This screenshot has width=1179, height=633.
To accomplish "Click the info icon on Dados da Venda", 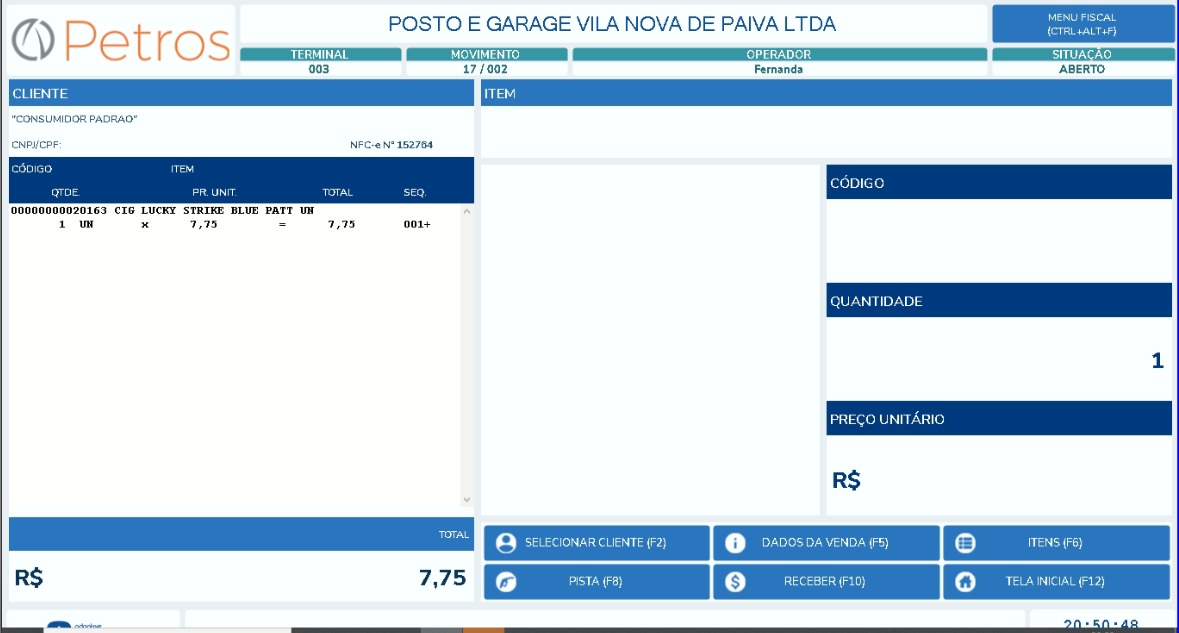I will pyautogui.click(x=735, y=543).
